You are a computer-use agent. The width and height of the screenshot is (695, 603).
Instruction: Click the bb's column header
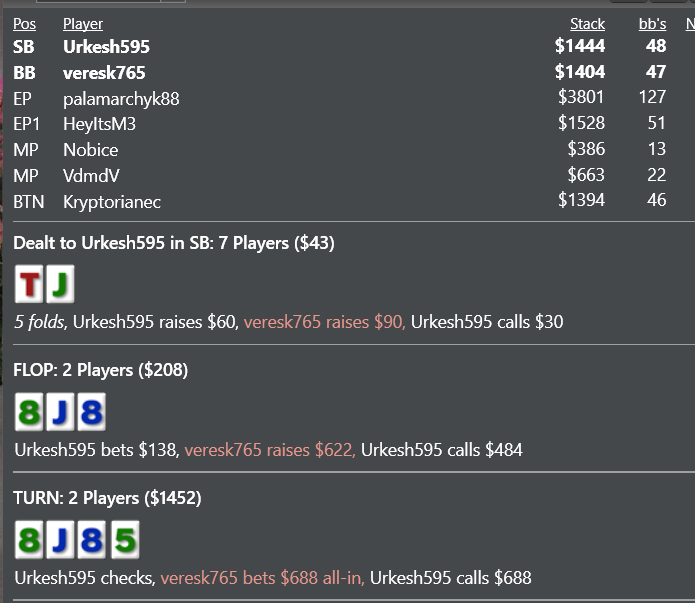(x=652, y=23)
